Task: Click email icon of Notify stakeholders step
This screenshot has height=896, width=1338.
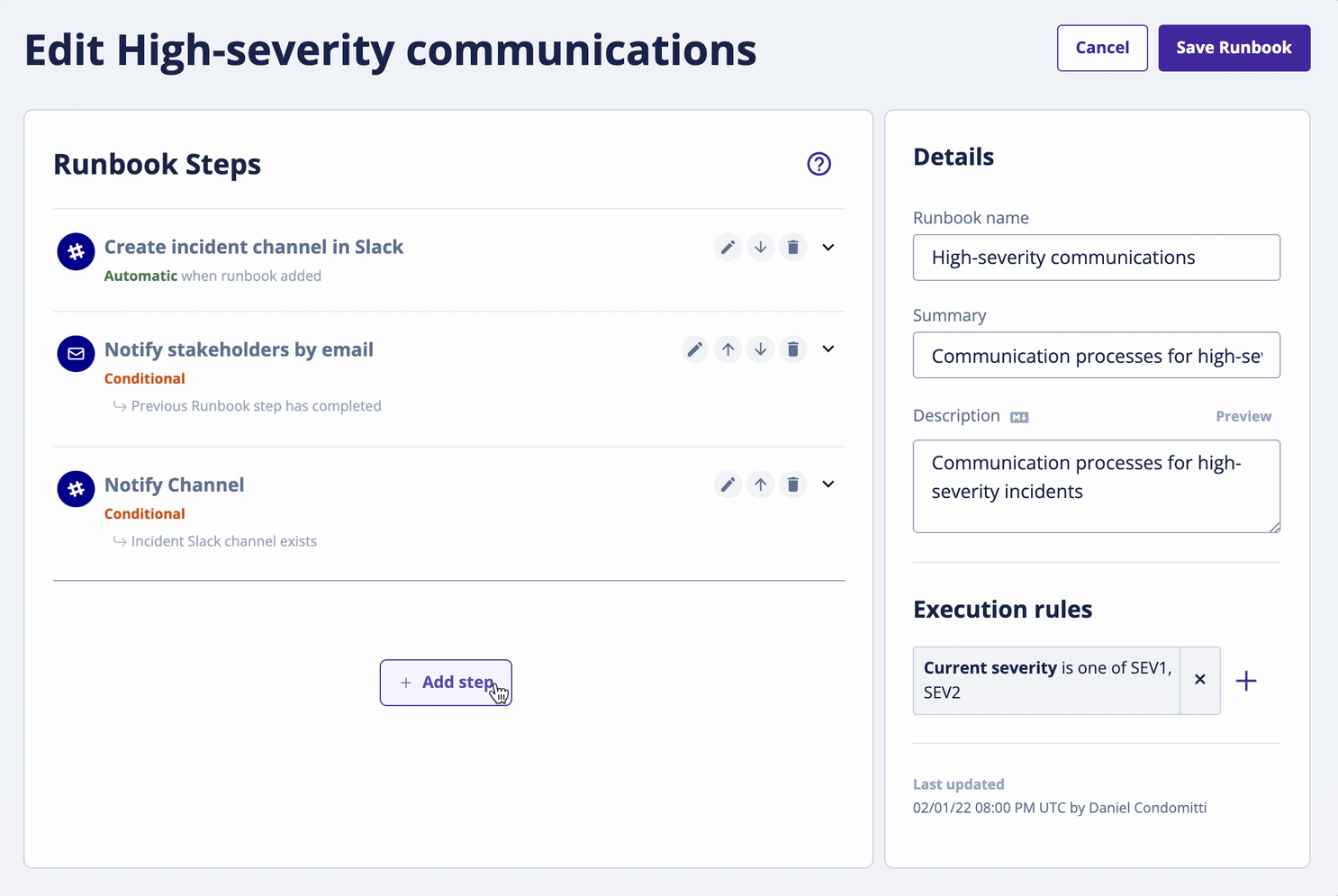Action: 77,354
